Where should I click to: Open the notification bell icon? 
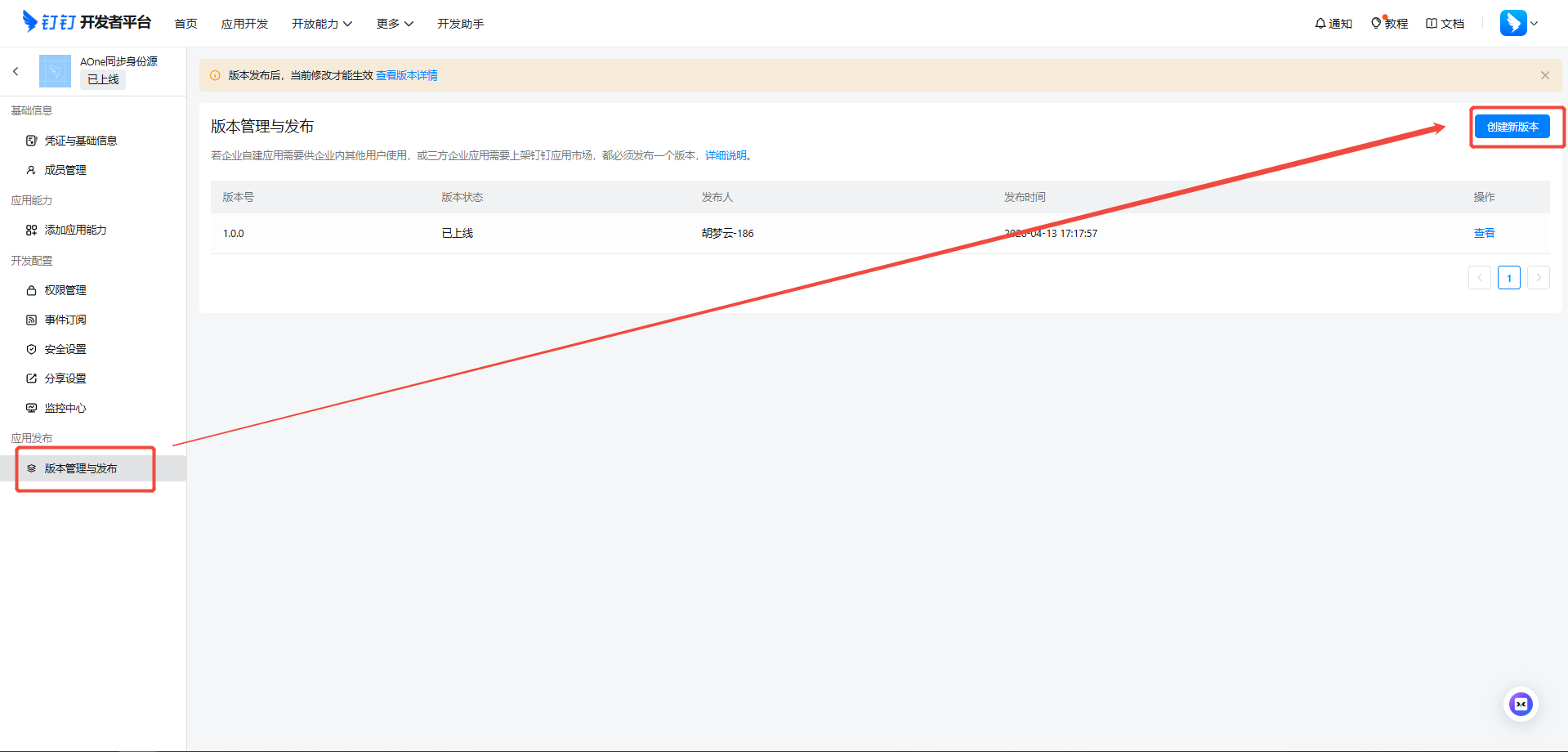[1320, 24]
